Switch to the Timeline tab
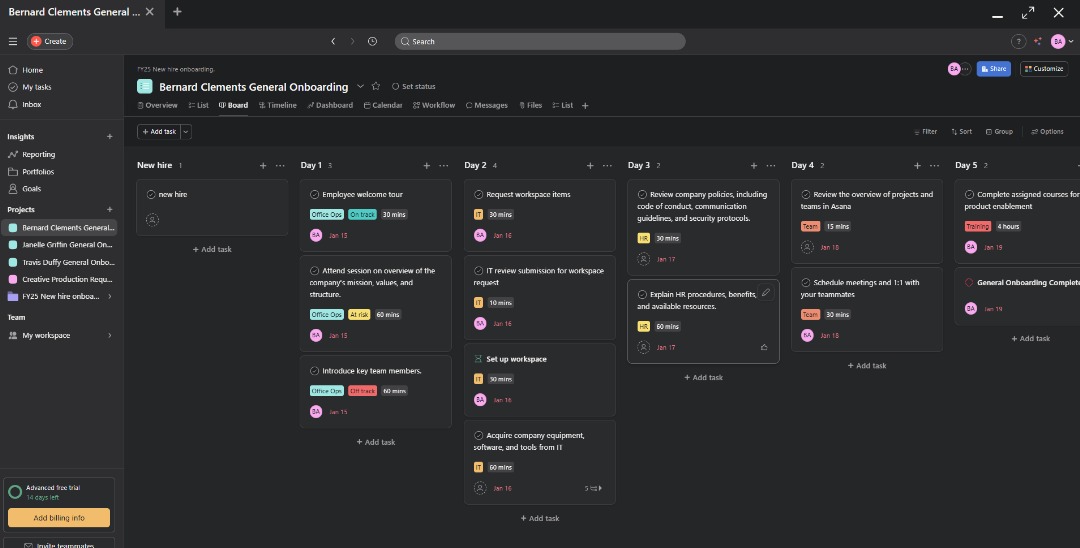Screen dimensions: 1080x548 coord(278,105)
